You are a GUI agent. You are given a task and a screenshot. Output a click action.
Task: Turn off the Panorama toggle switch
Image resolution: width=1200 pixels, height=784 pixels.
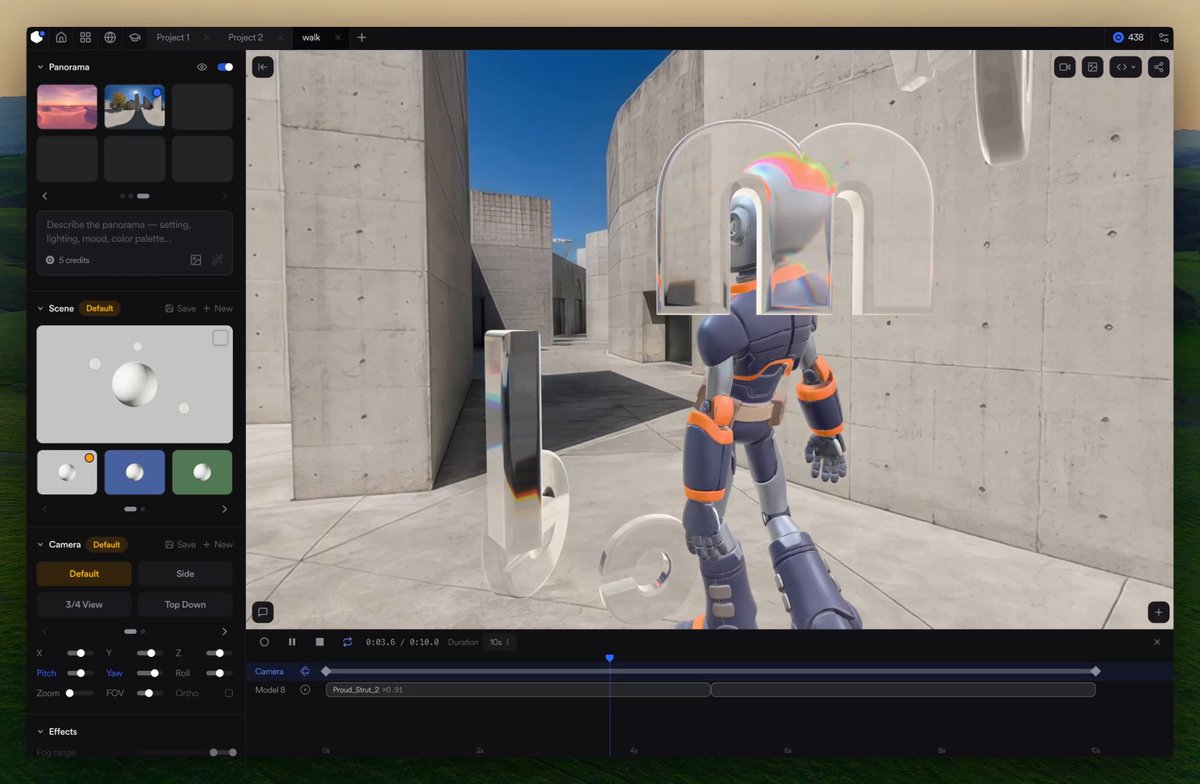[225, 67]
